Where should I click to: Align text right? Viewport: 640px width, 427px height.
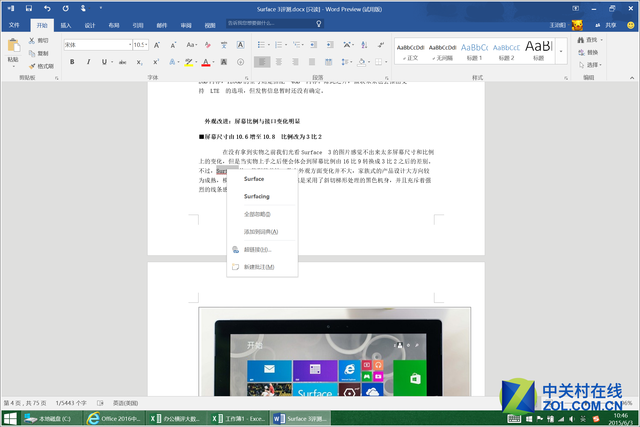click(x=295, y=62)
